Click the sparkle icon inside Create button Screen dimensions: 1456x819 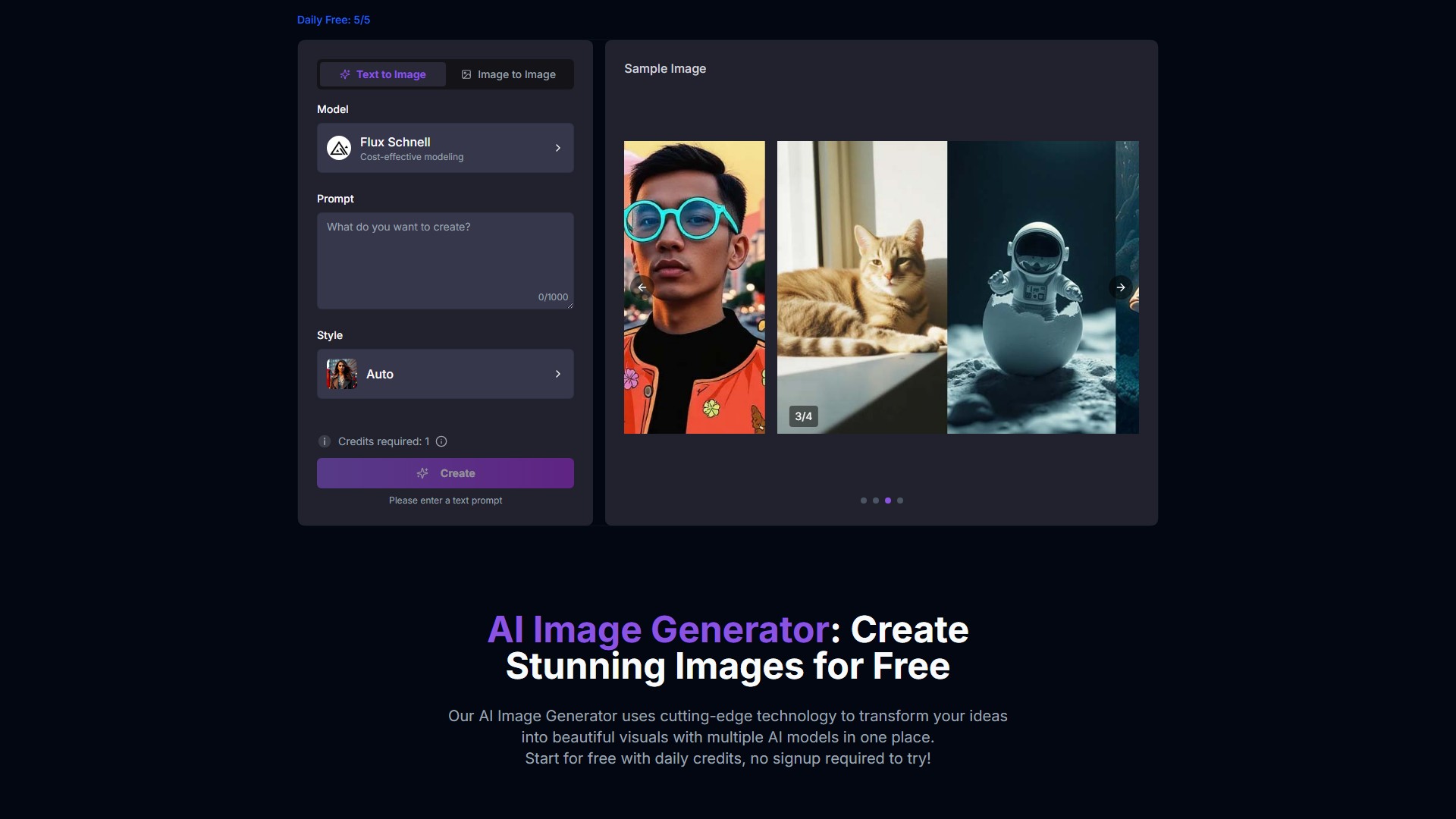click(x=422, y=473)
